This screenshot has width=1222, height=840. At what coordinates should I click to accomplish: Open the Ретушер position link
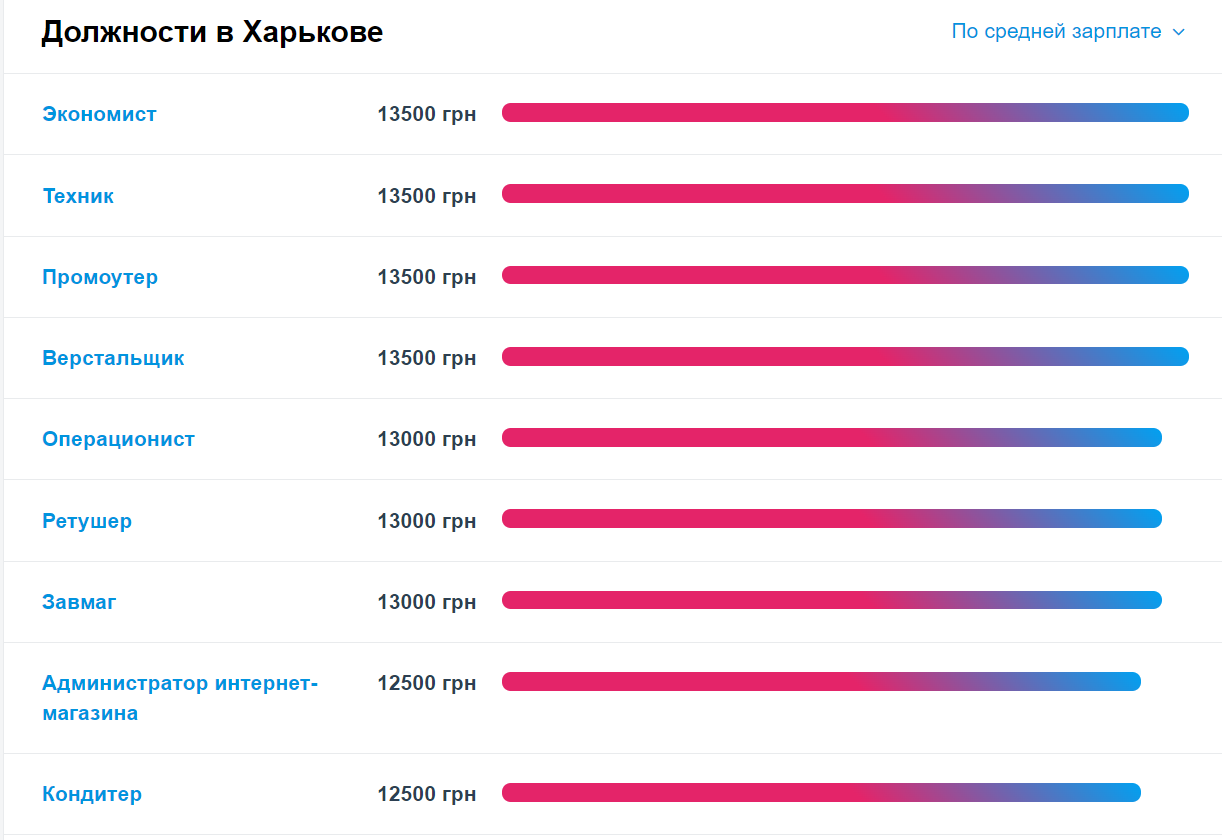[x=87, y=520]
